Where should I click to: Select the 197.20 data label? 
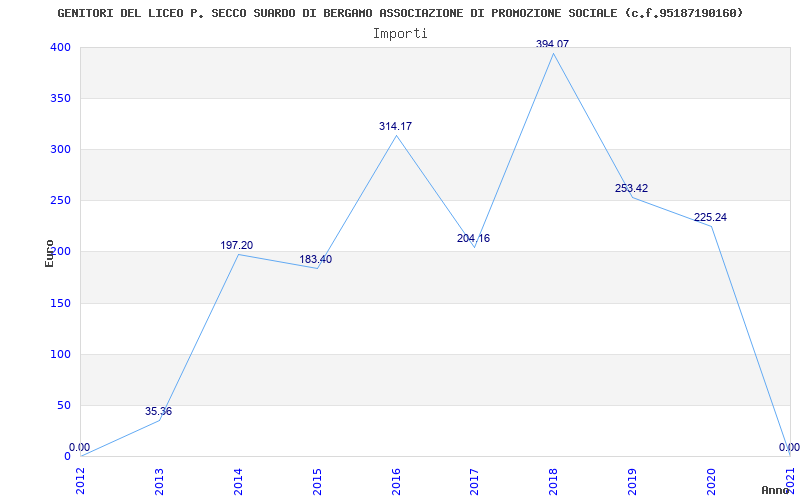tap(237, 245)
